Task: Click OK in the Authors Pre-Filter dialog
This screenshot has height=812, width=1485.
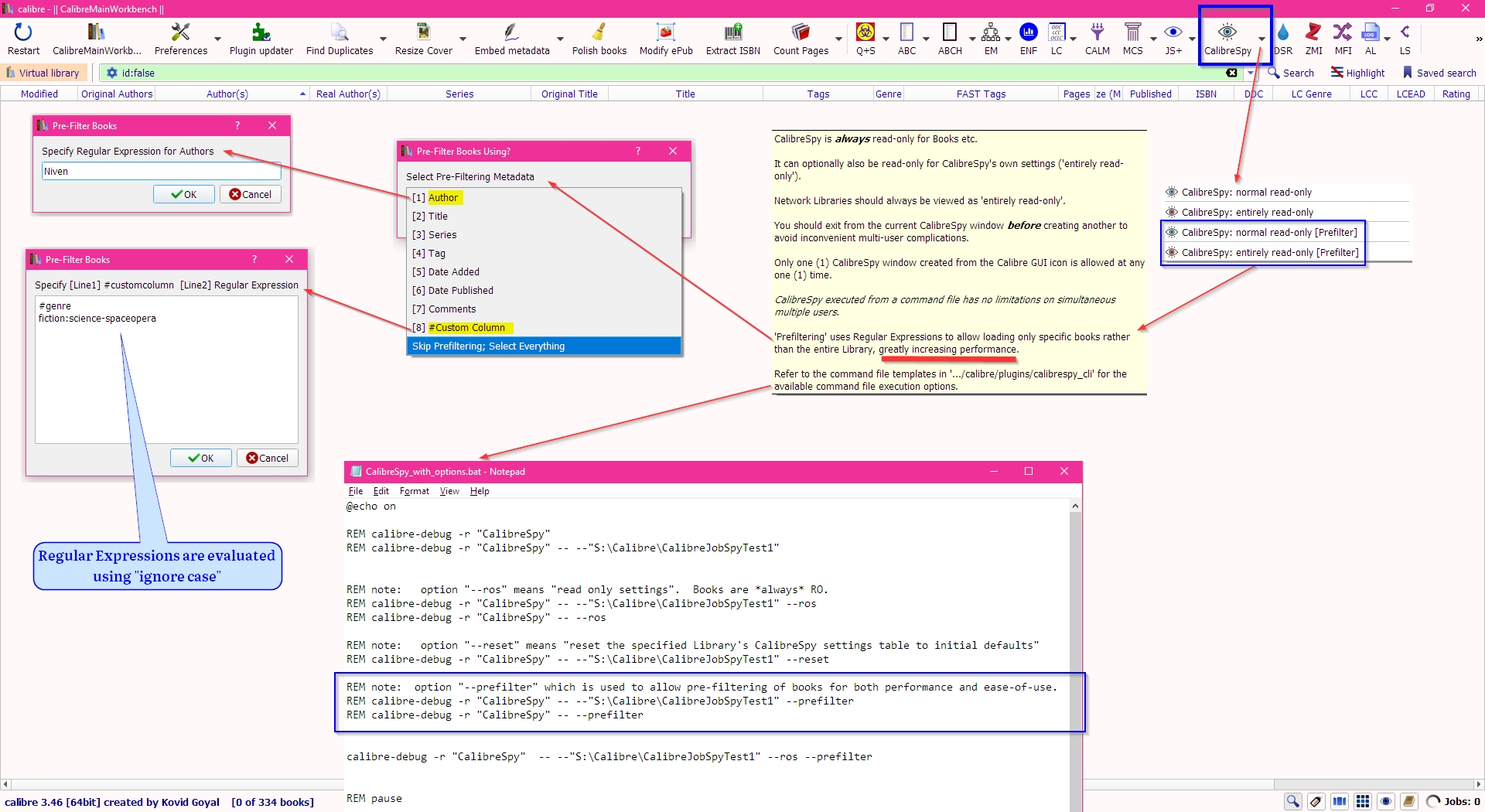Action: [x=184, y=194]
